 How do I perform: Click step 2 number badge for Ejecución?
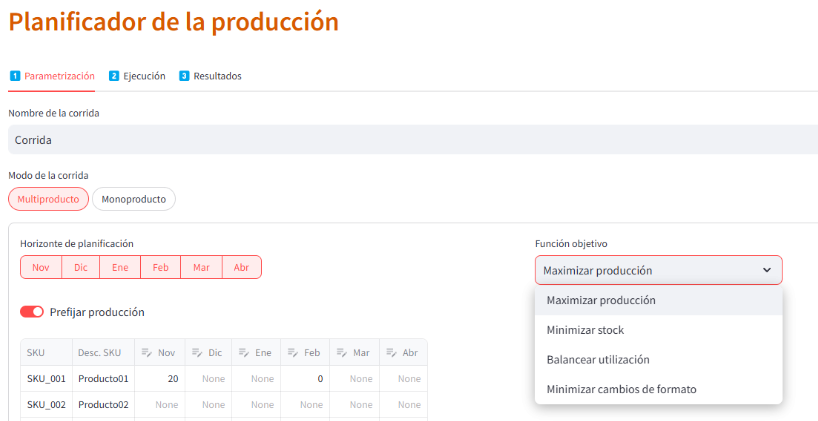point(114,76)
